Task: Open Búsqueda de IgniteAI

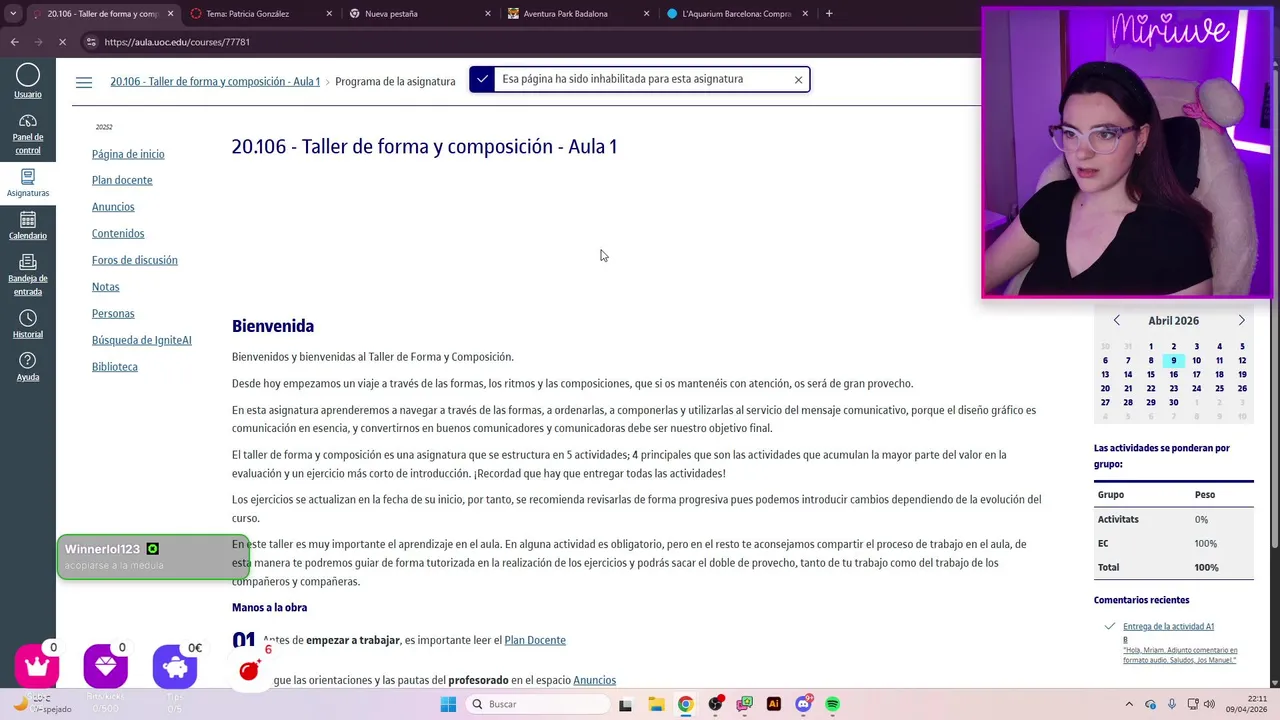Action: coord(142,340)
